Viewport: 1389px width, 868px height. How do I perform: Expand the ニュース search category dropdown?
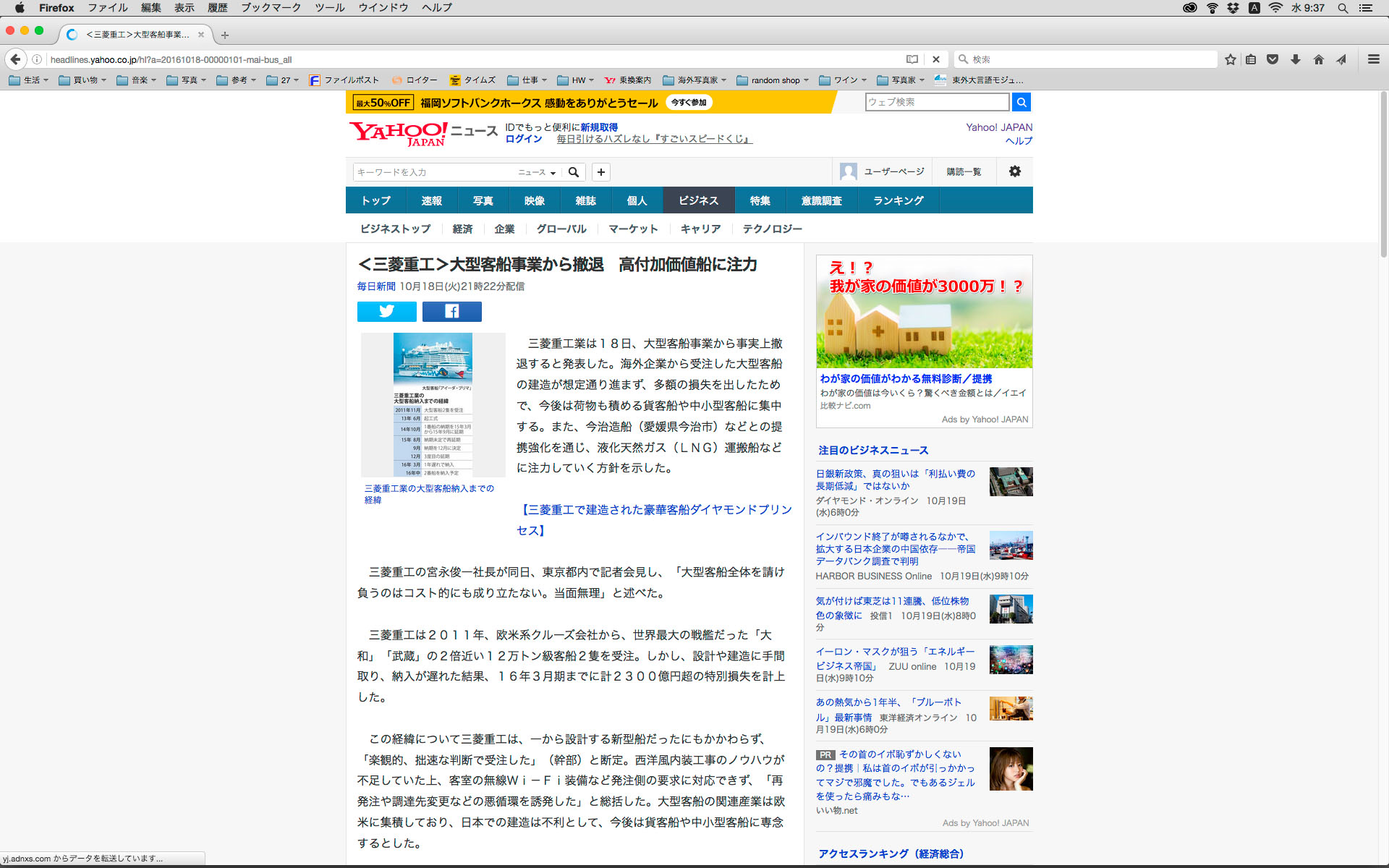tap(537, 172)
